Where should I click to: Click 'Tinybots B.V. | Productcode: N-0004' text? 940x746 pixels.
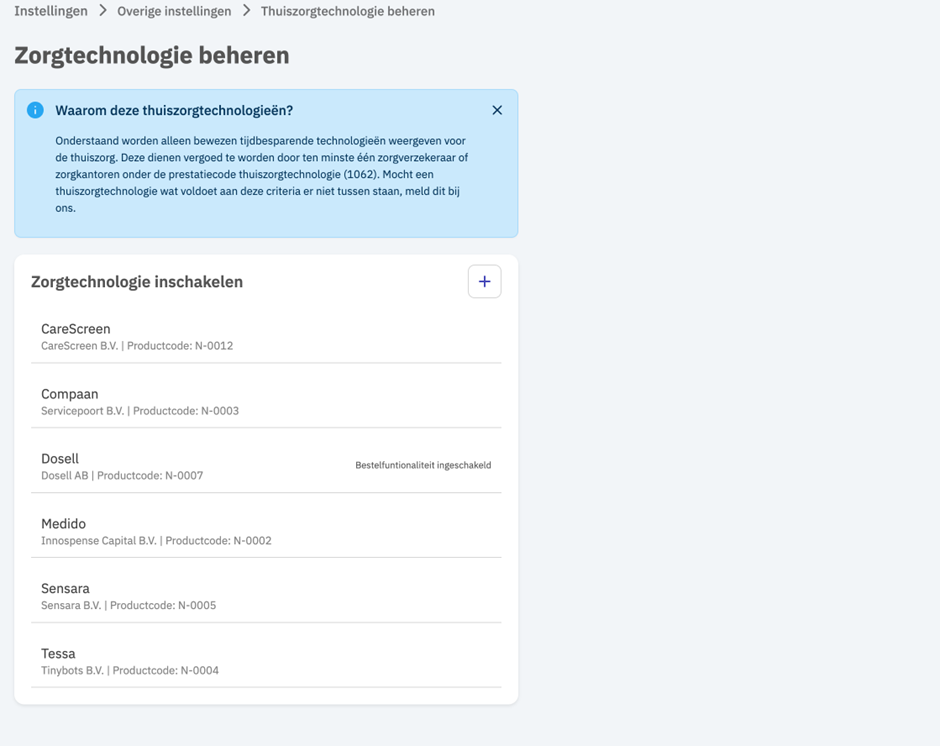click(x=130, y=670)
